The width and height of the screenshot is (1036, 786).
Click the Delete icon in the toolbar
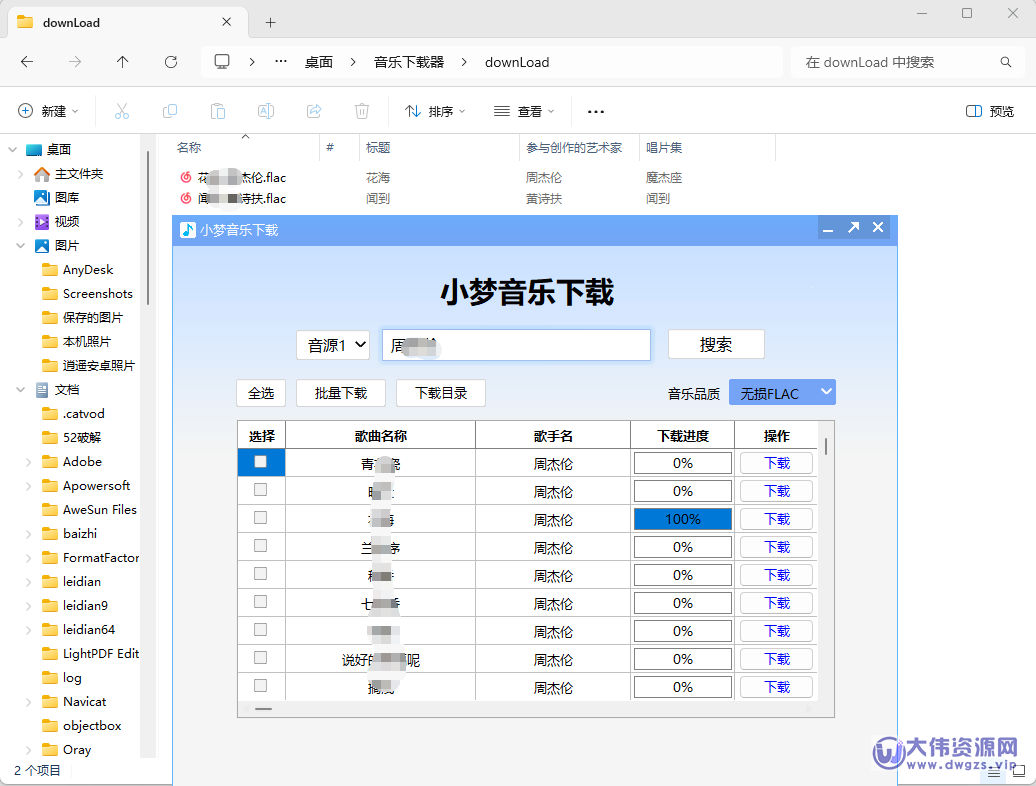point(362,111)
